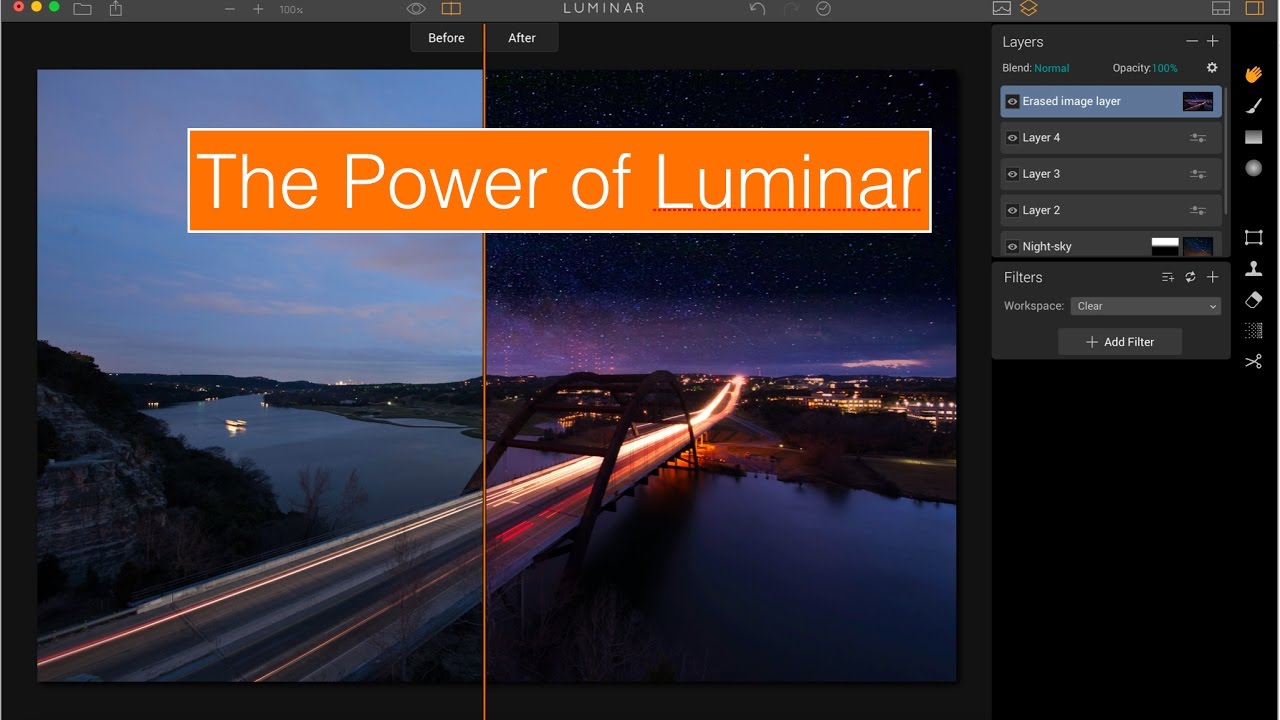Select the Eraser tool
This screenshot has height=720, width=1280.
click(1254, 299)
